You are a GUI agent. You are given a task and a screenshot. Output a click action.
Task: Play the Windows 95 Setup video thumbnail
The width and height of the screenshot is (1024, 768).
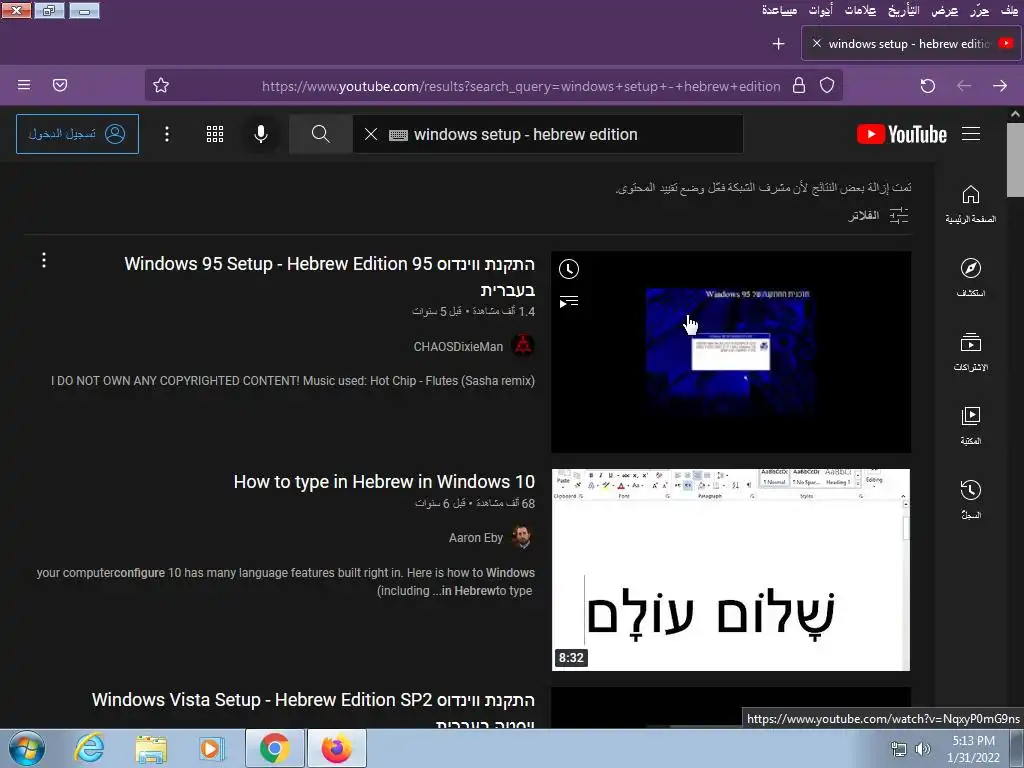[731, 352]
